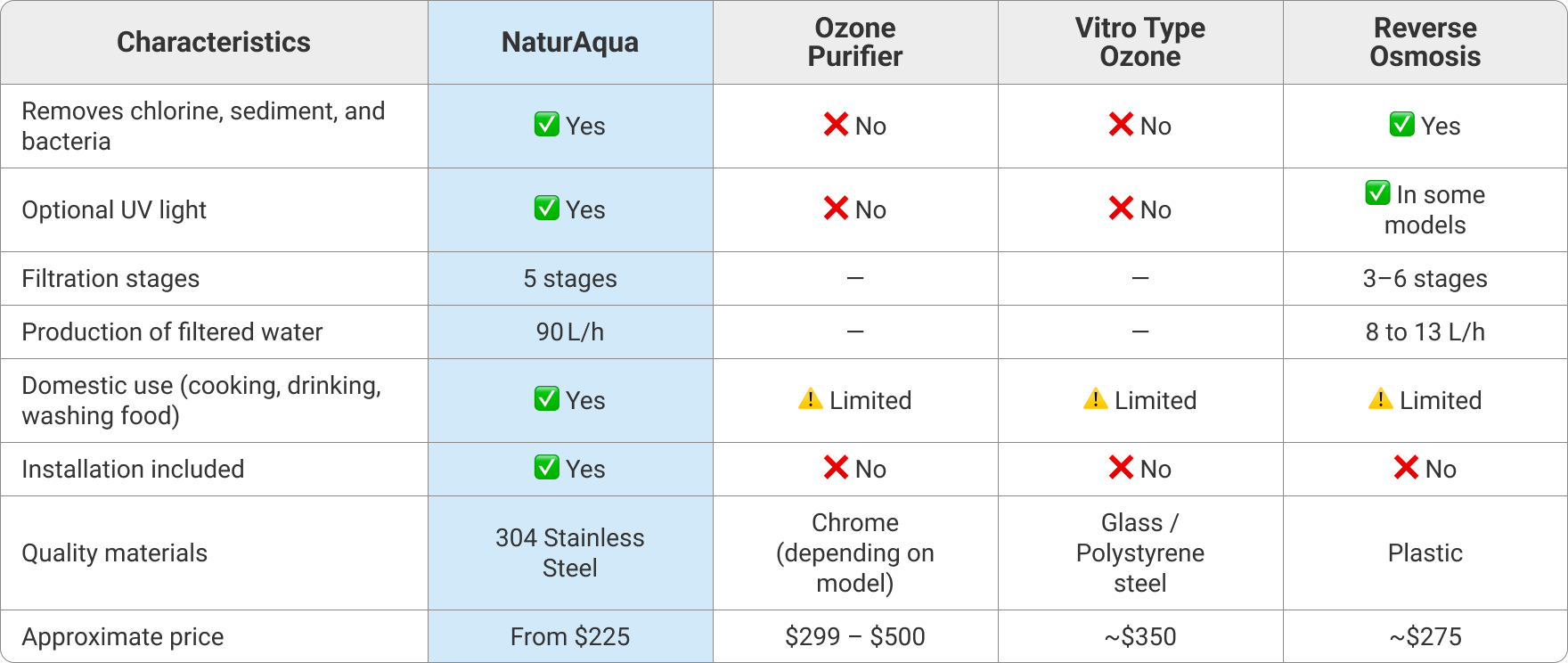Click the Ozone Purifier column header
The height and width of the screenshot is (663, 1568).
click(x=855, y=43)
